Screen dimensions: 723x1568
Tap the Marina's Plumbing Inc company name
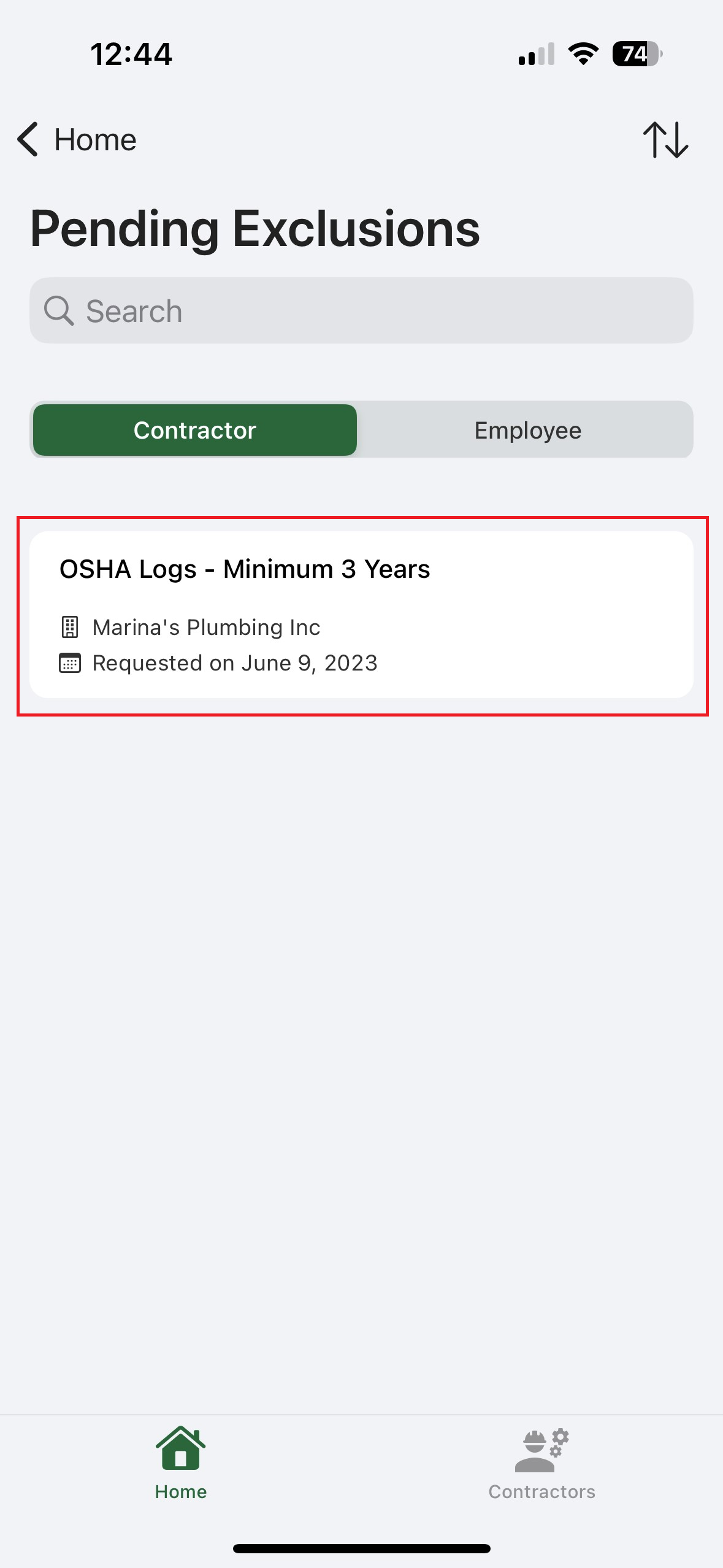206,627
